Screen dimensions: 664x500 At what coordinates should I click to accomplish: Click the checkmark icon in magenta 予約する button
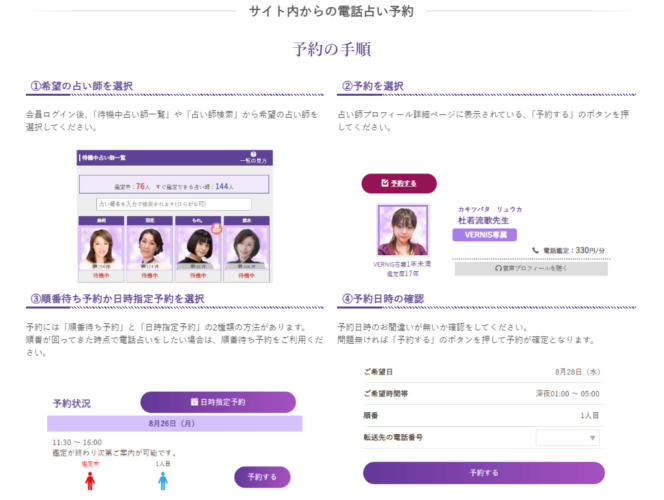pos(385,183)
